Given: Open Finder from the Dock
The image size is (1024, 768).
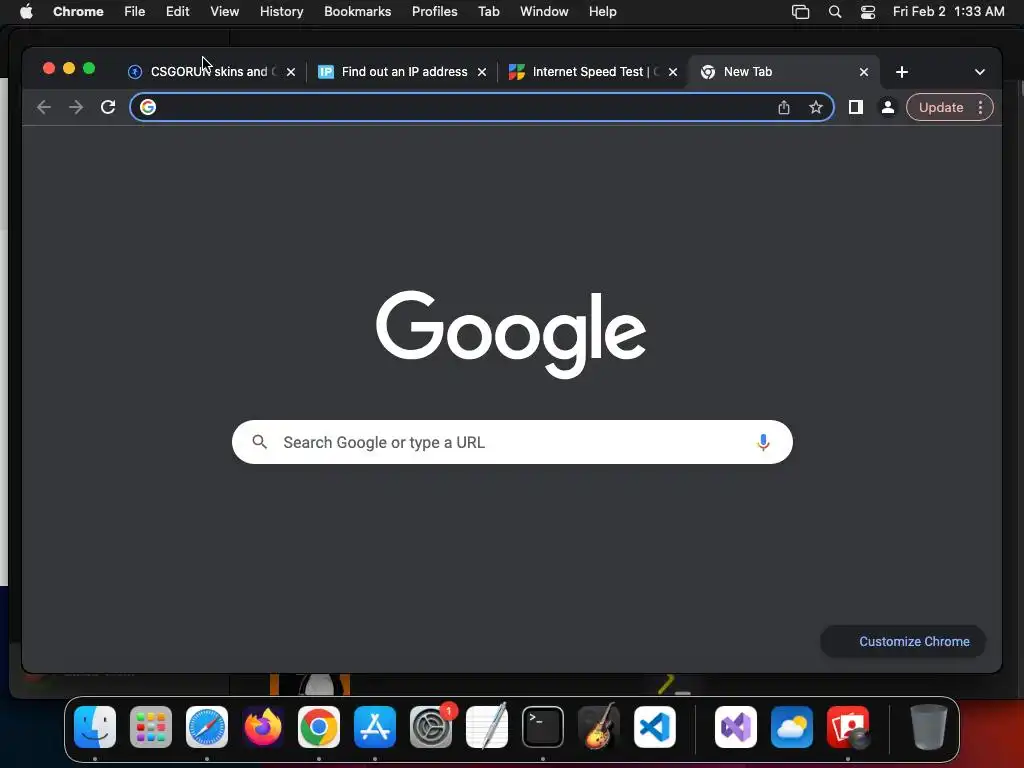Looking at the screenshot, I should pos(95,727).
